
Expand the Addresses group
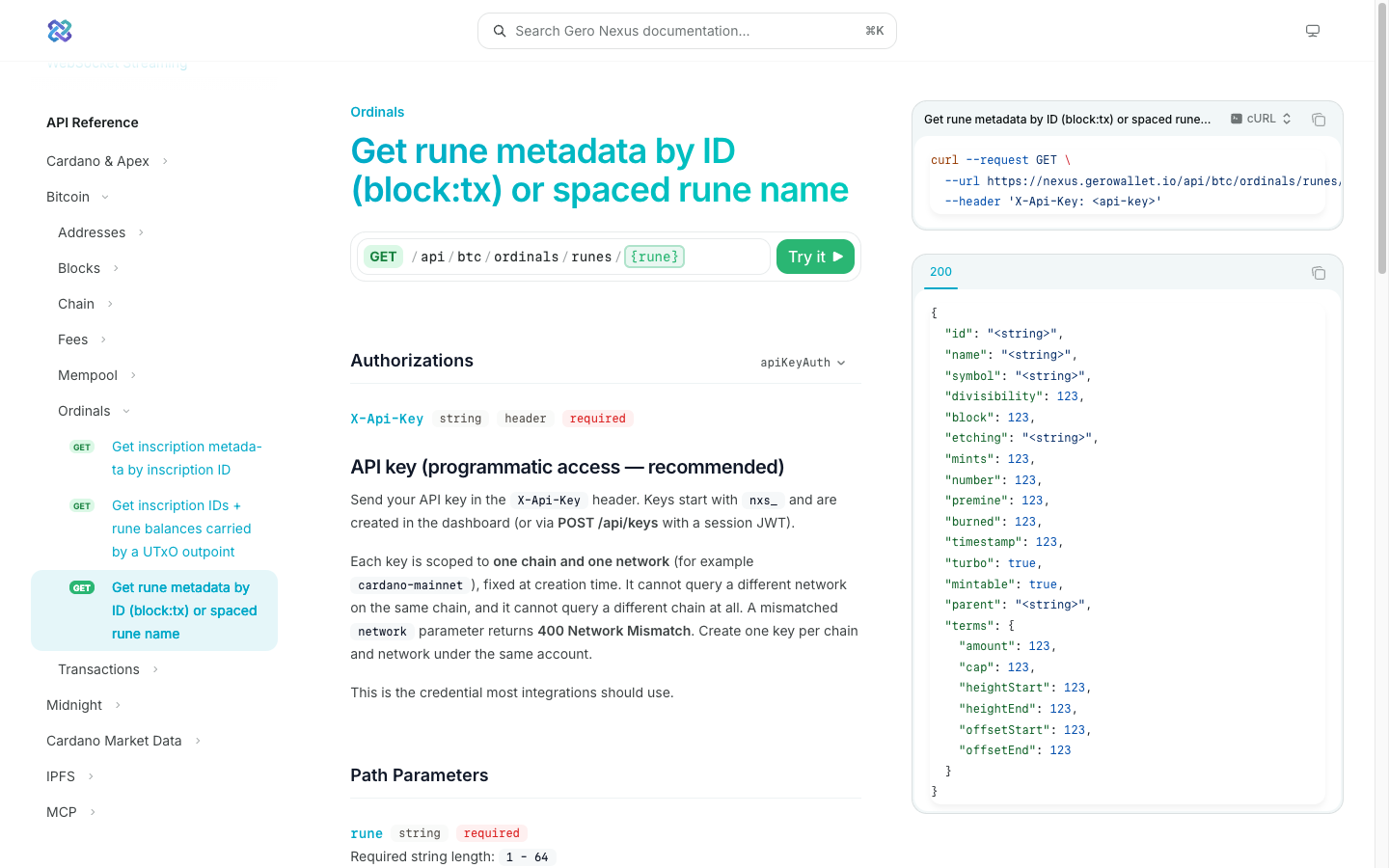[101, 232]
